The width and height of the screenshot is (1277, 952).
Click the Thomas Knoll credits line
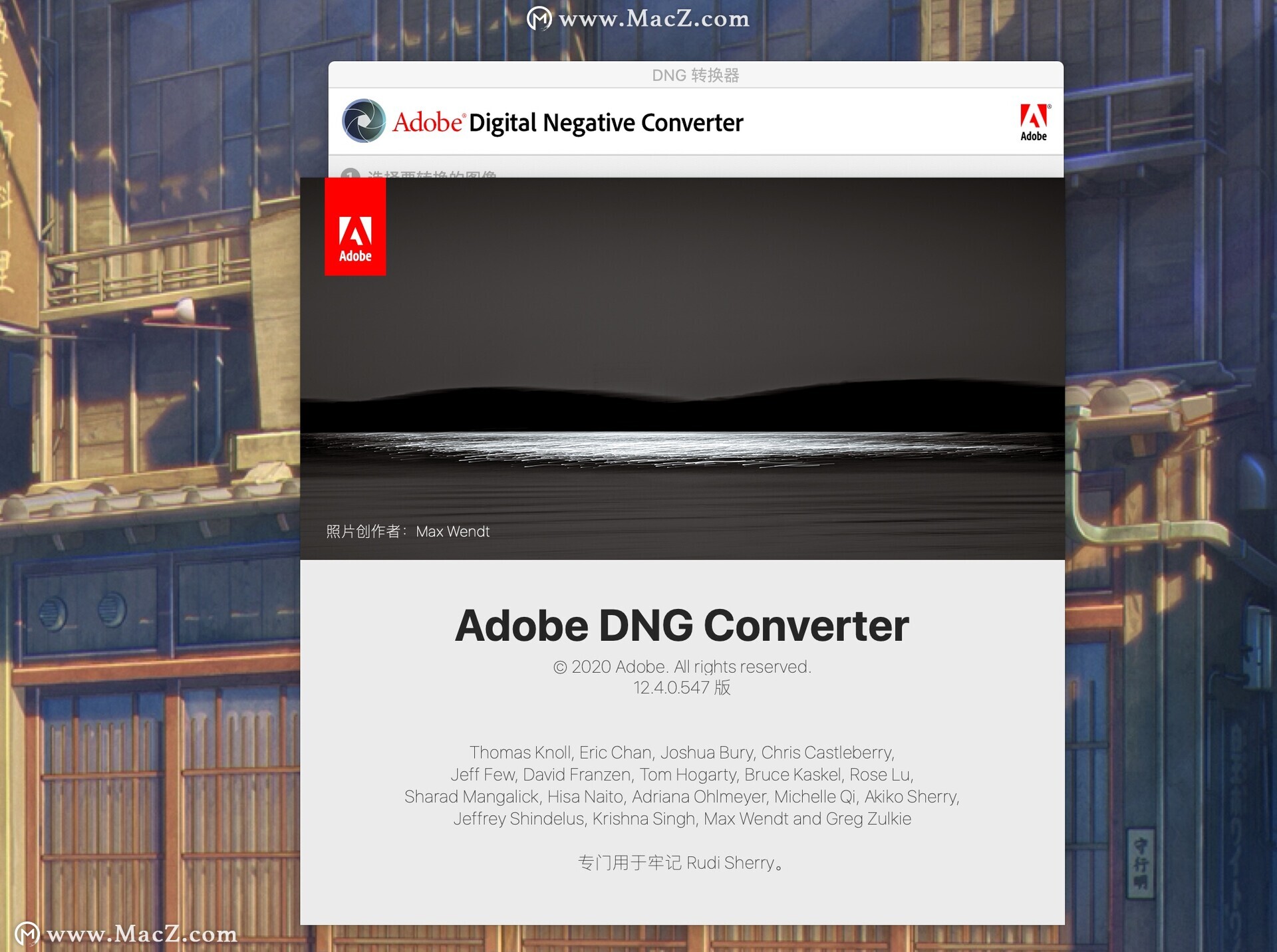coord(682,753)
